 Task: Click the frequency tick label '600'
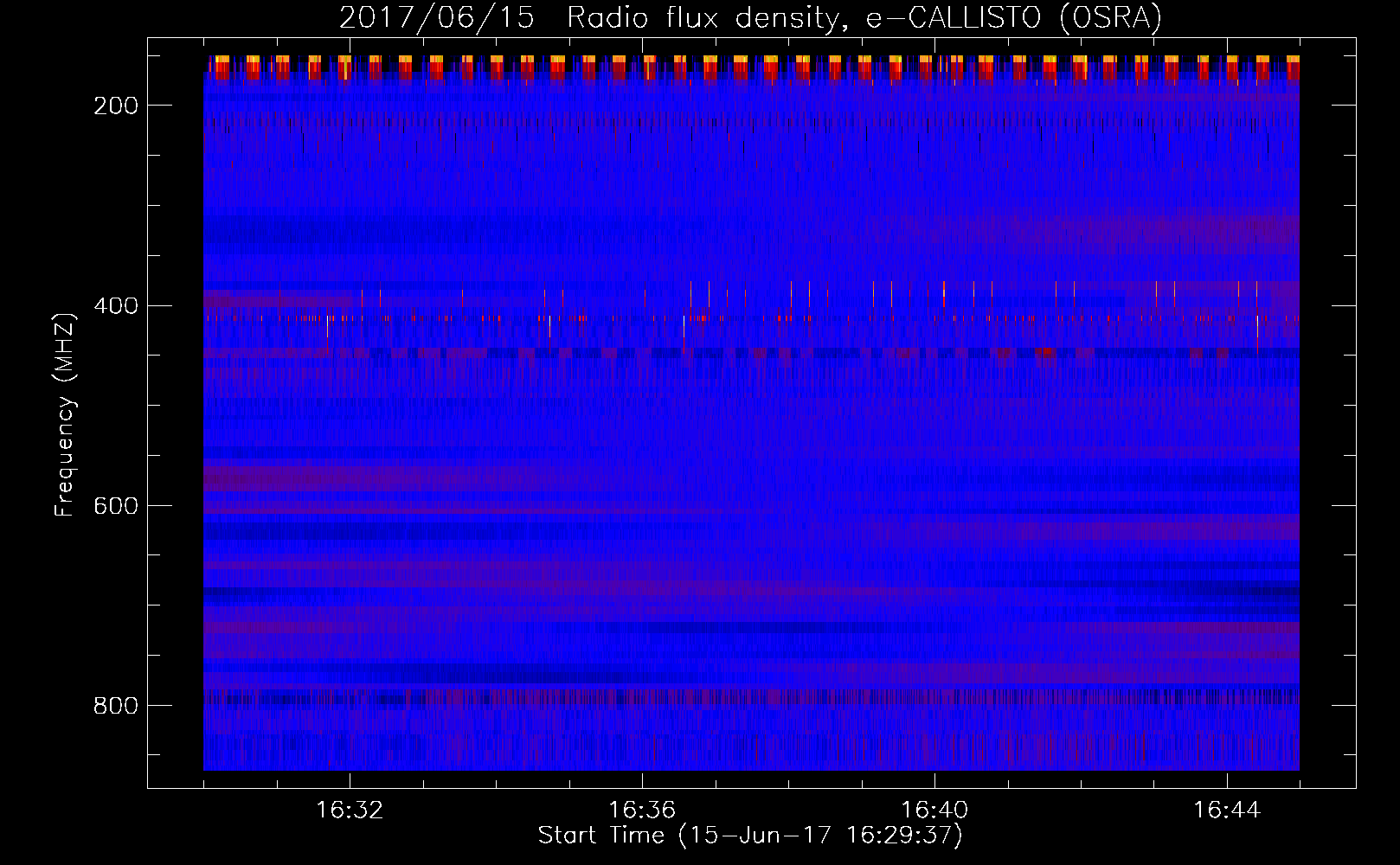coord(116,506)
